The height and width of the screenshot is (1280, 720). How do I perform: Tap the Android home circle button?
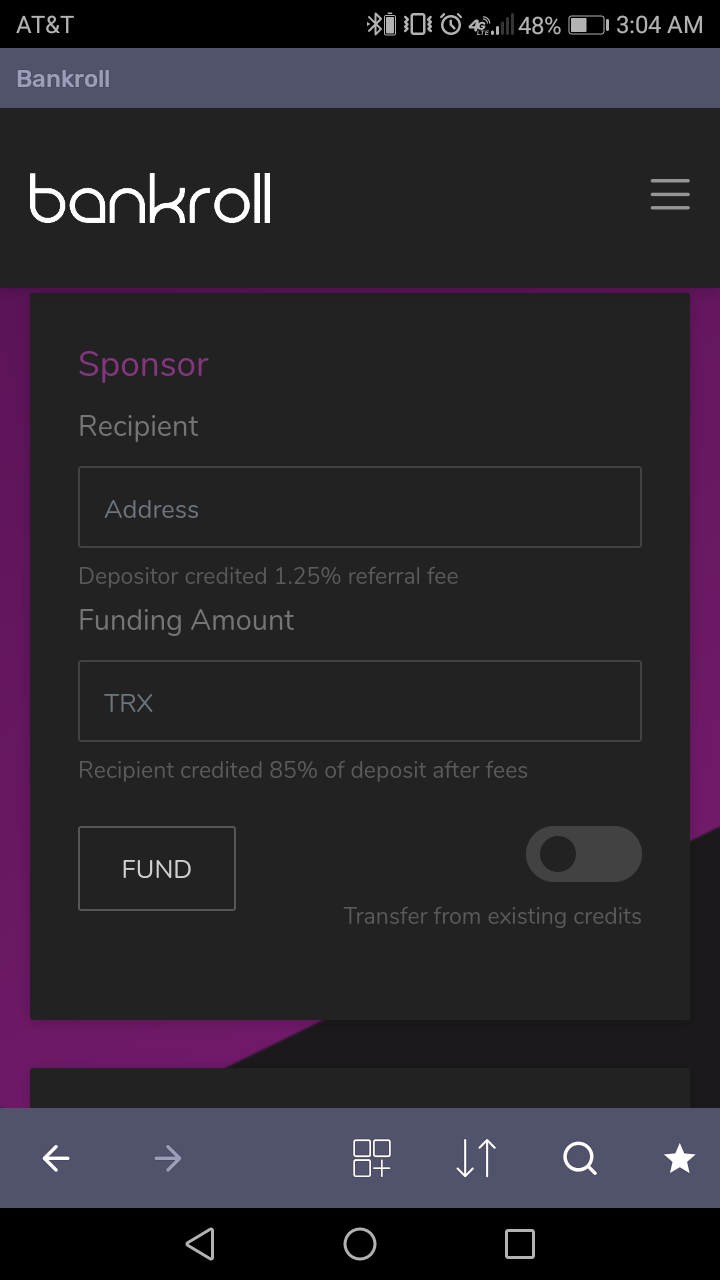tap(360, 1244)
